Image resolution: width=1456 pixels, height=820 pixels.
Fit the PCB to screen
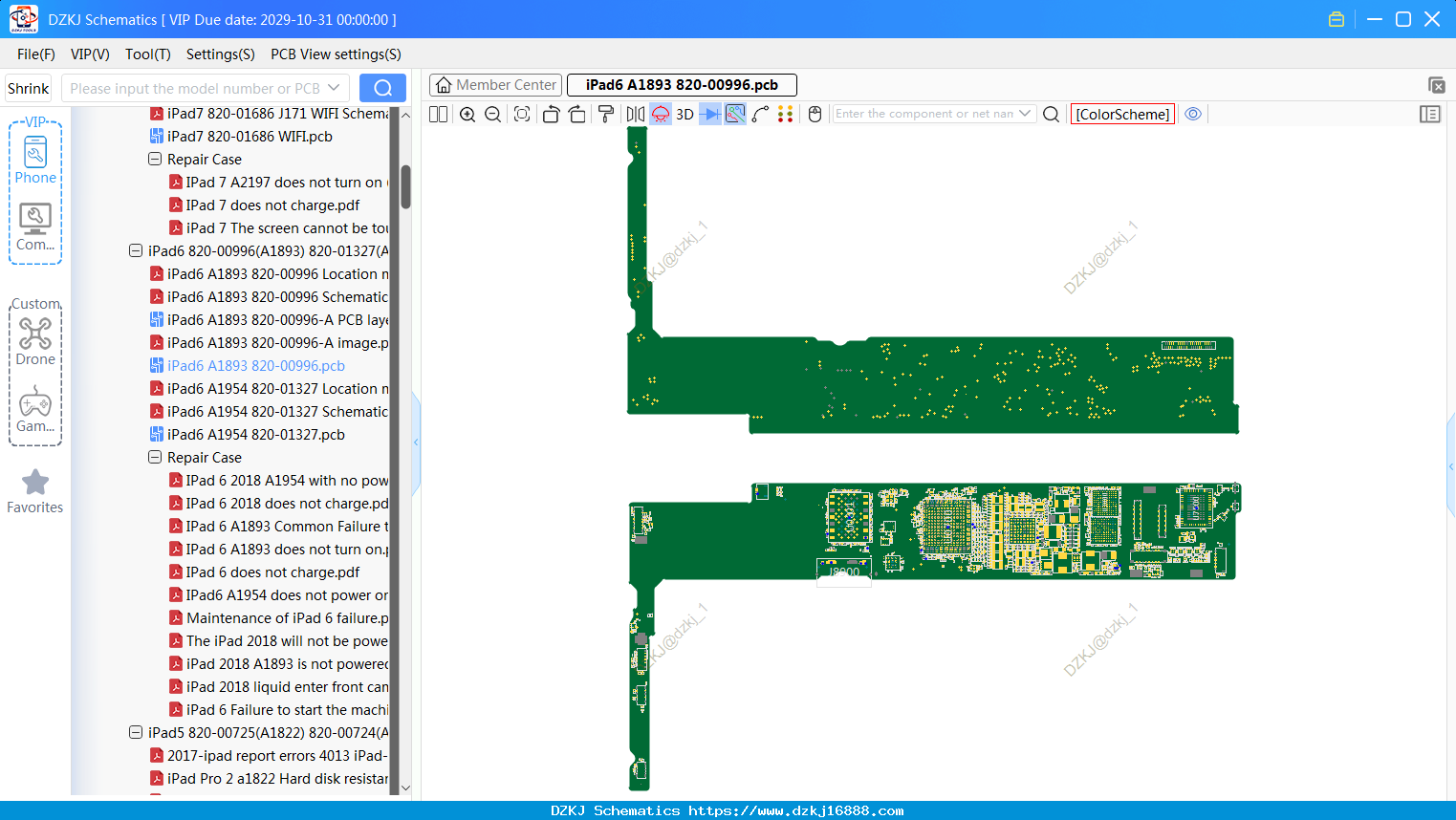tap(522, 114)
